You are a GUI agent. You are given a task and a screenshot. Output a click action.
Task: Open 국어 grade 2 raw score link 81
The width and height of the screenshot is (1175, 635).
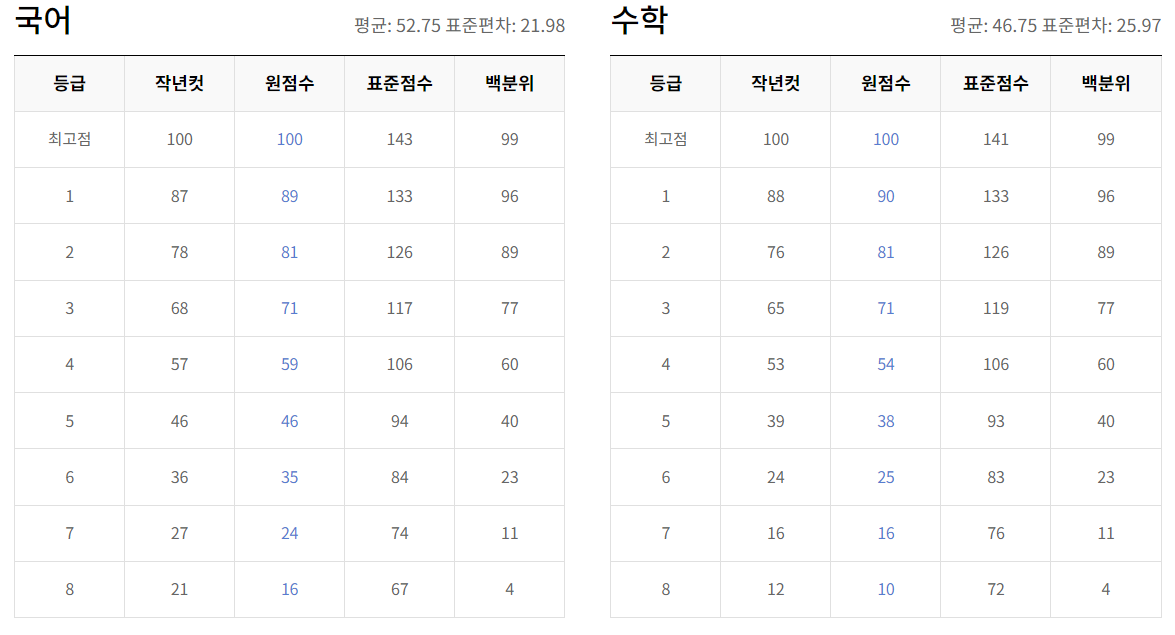289,253
